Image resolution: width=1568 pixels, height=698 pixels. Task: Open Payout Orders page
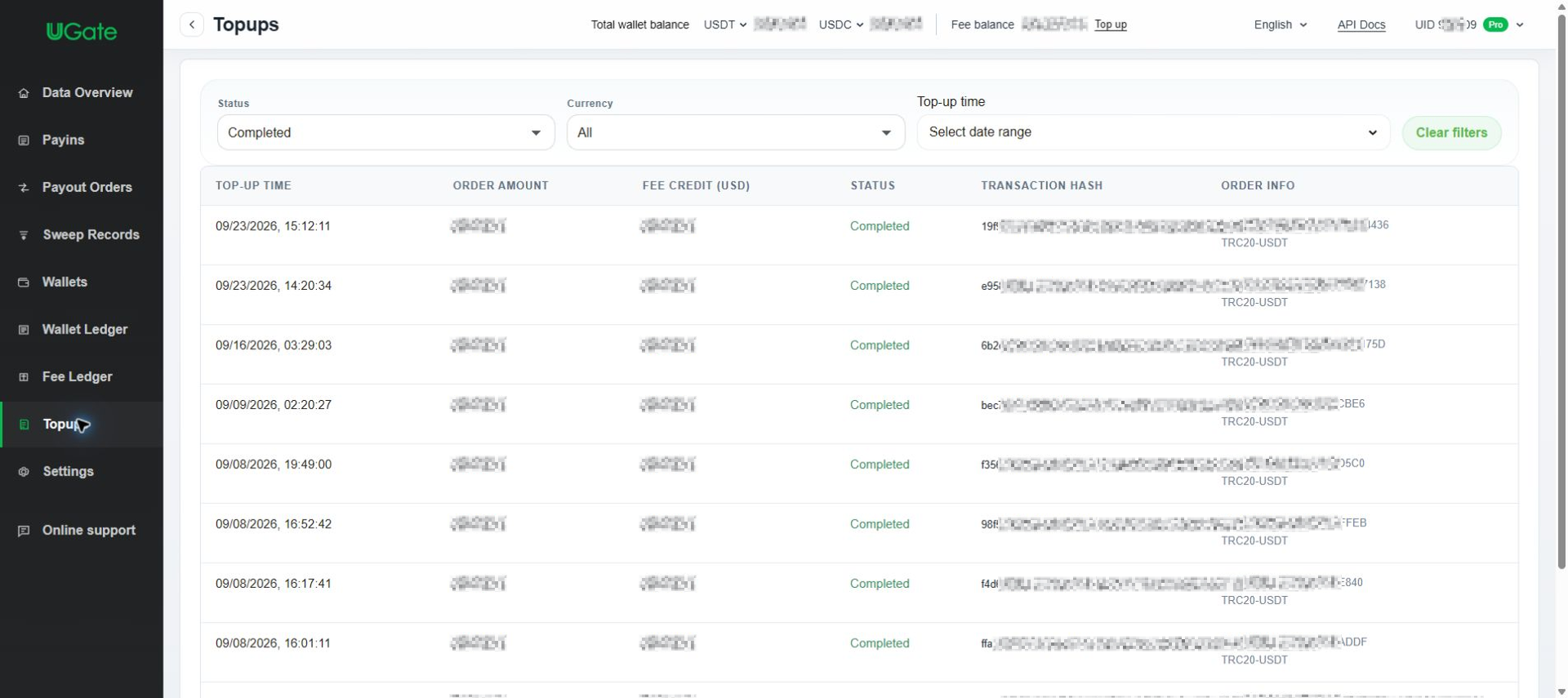coord(82,188)
